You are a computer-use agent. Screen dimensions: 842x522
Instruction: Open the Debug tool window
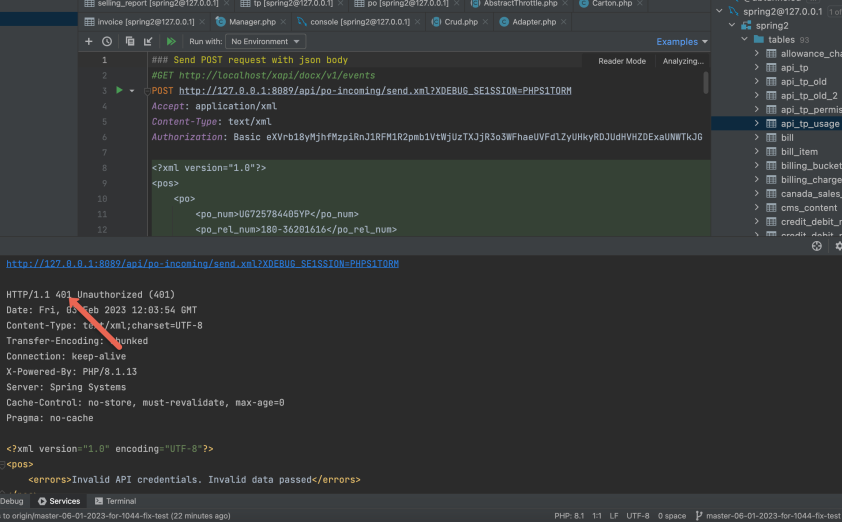[12, 501]
